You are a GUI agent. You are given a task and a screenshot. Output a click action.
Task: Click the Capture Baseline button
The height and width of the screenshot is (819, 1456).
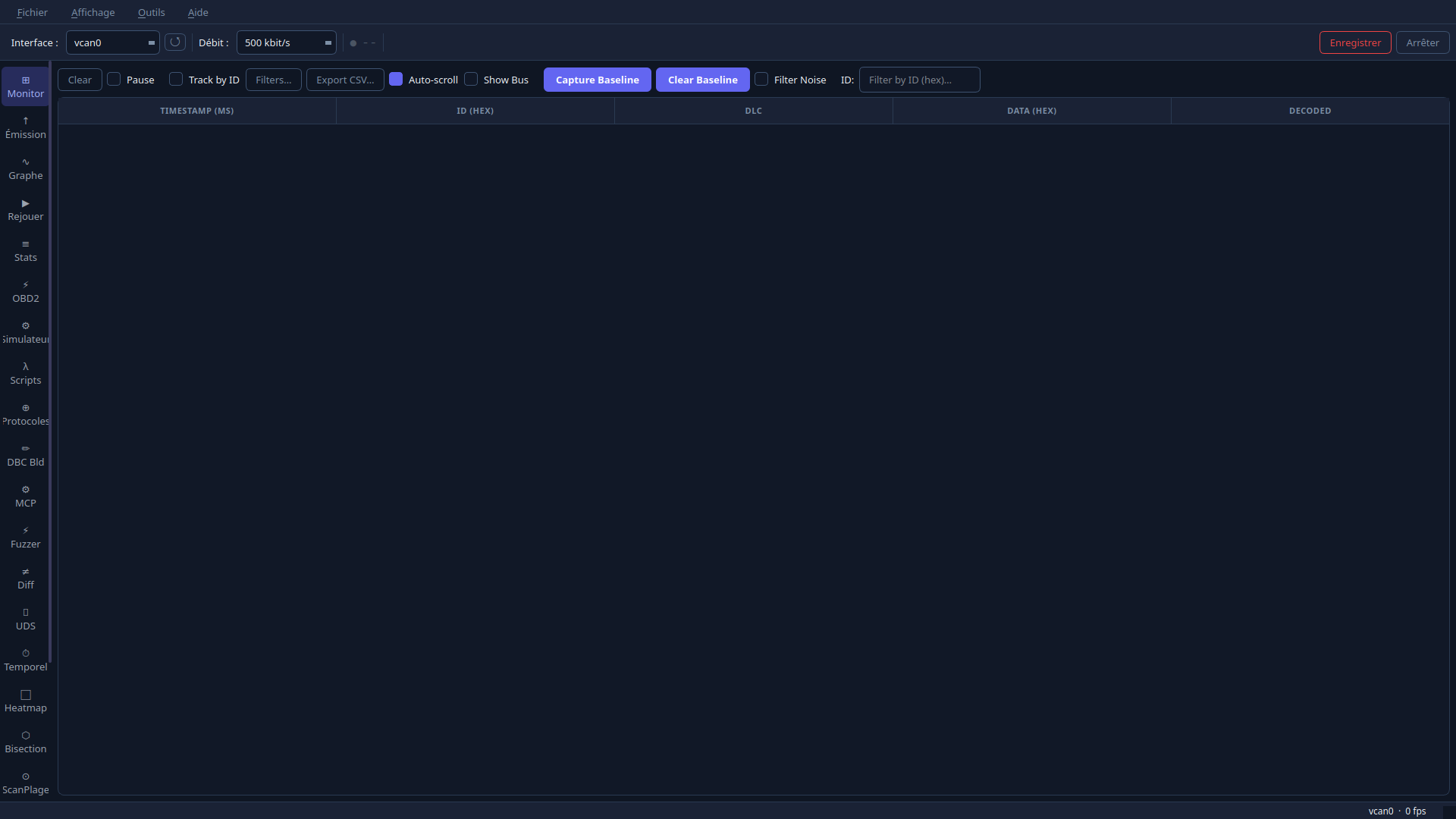597,80
